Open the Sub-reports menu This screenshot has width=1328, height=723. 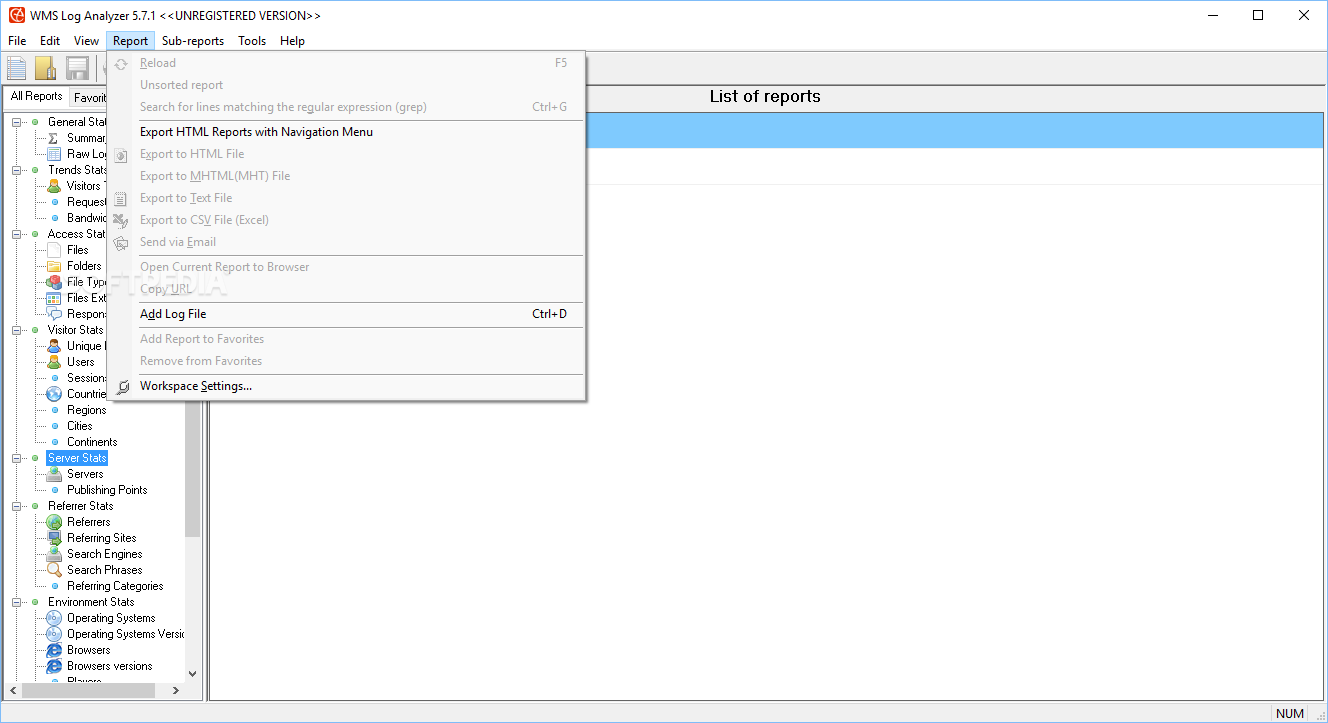coord(193,41)
